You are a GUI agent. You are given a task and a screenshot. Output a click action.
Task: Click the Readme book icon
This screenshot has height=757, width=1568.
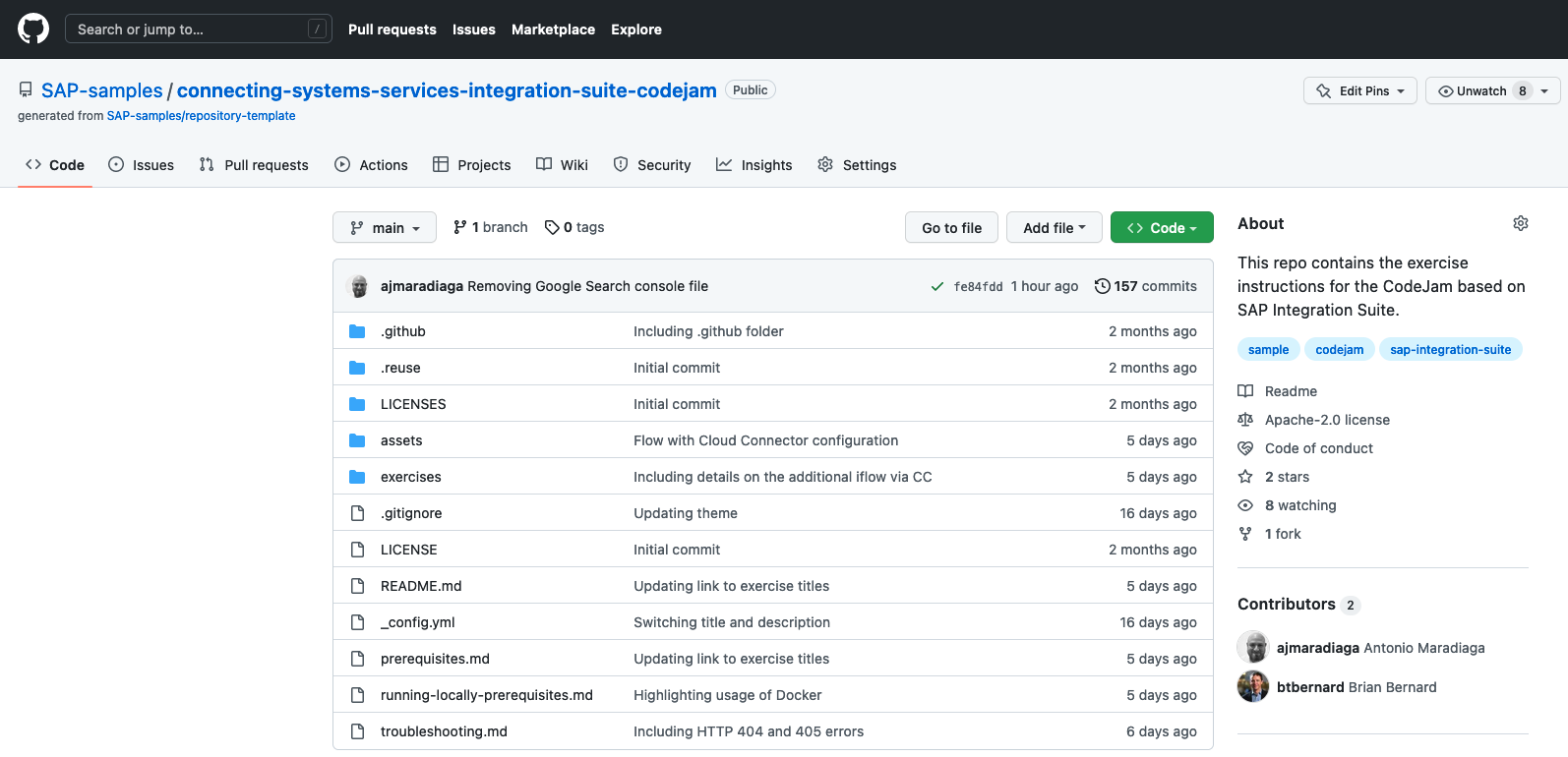1245,391
